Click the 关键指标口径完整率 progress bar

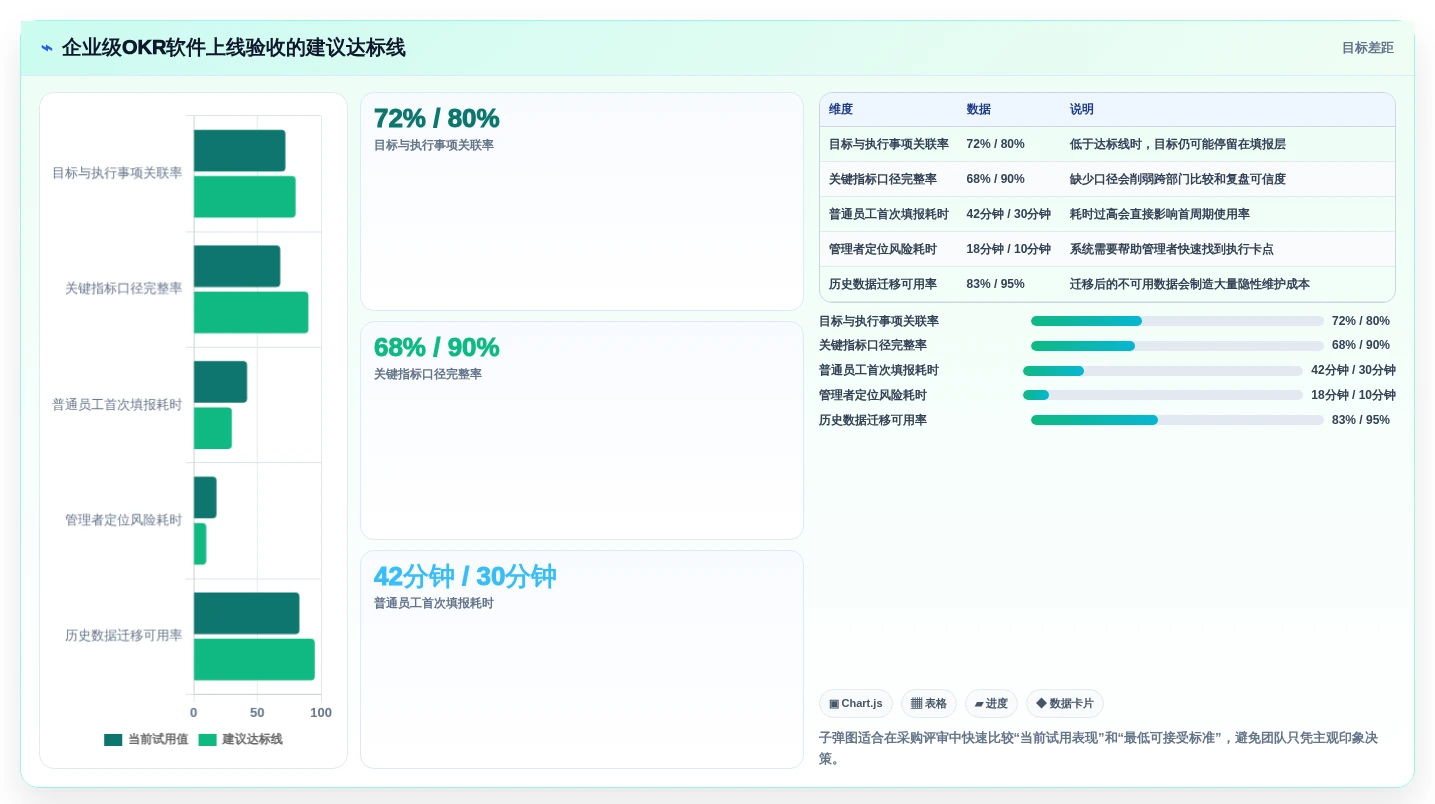pyautogui.click(x=1177, y=346)
